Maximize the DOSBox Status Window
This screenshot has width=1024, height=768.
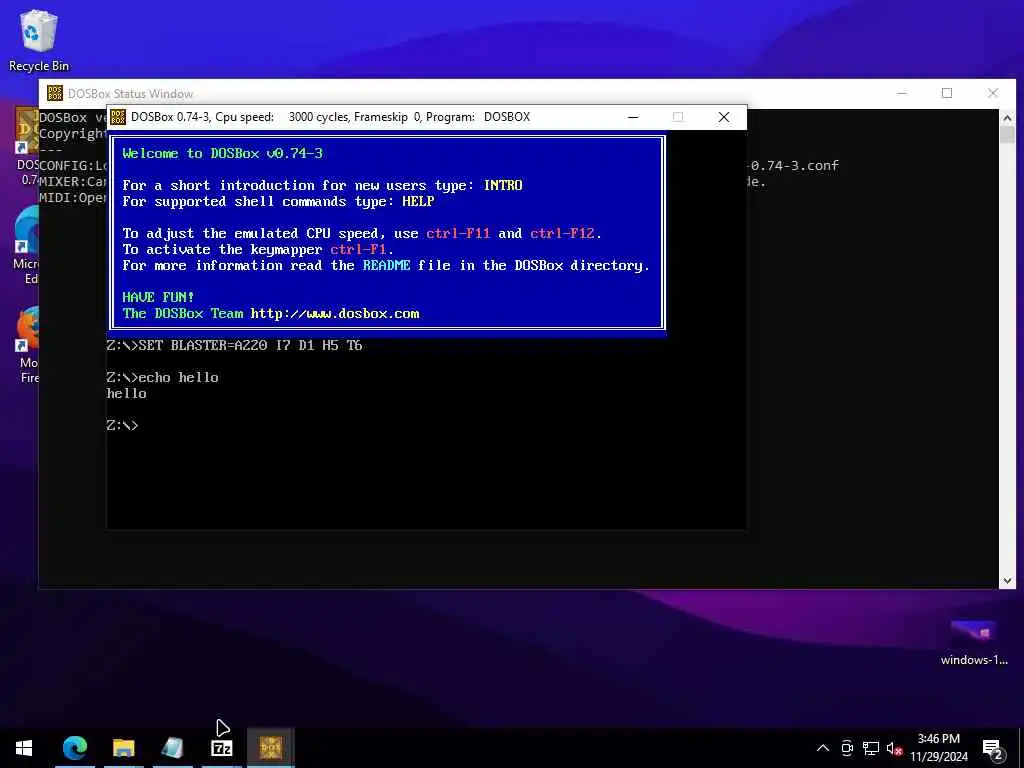(x=947, y=93)
